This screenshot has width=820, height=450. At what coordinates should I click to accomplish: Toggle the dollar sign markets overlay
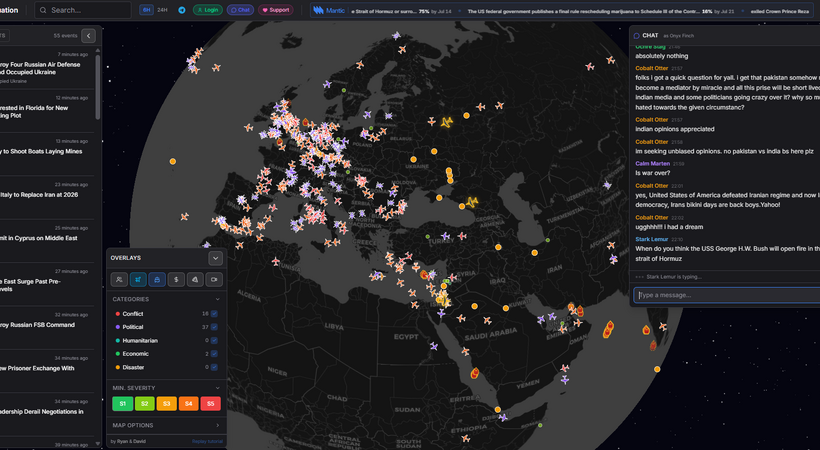pyautogui.click(x=174, y=280)
